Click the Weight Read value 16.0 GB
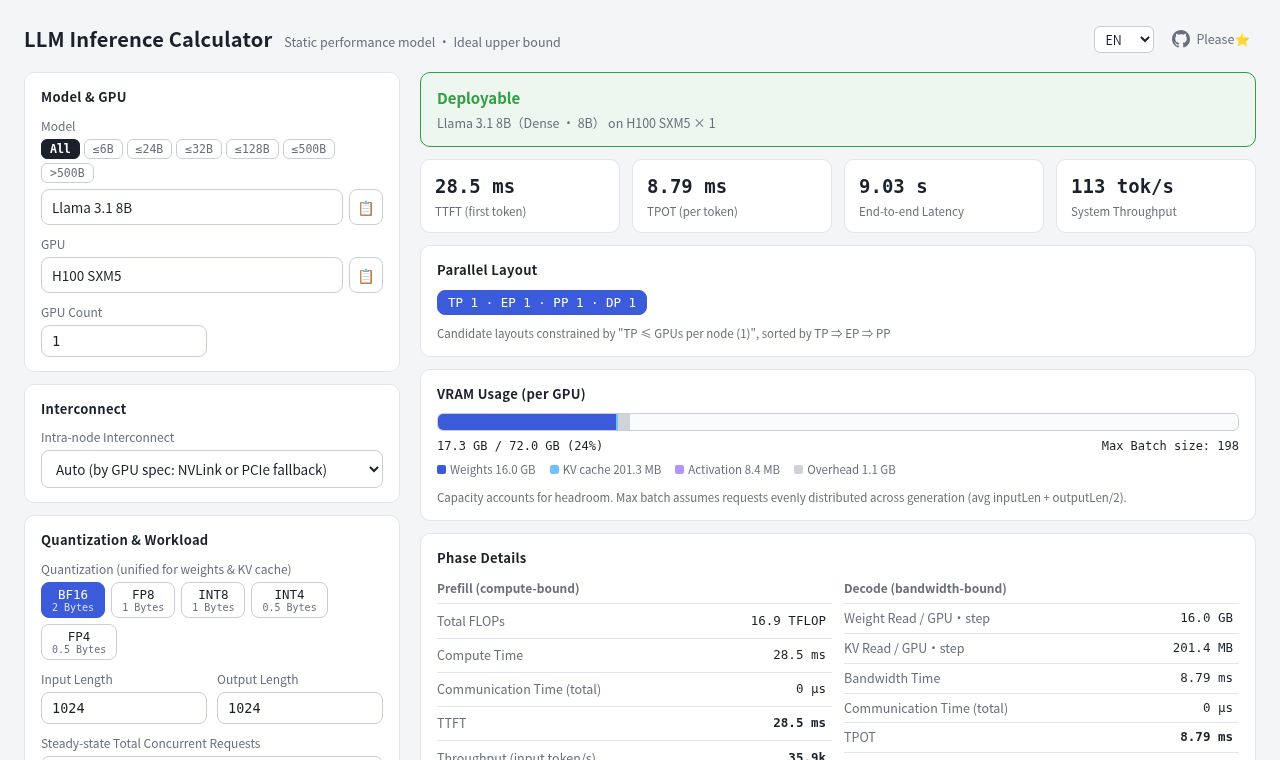1280x760 pixels. pyautogui.click(x=1206, y=618)
